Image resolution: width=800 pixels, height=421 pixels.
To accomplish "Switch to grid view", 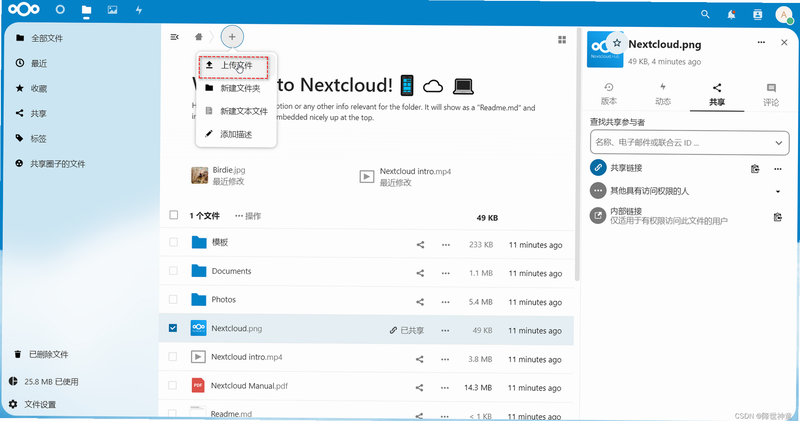I will tap(562, 39).
